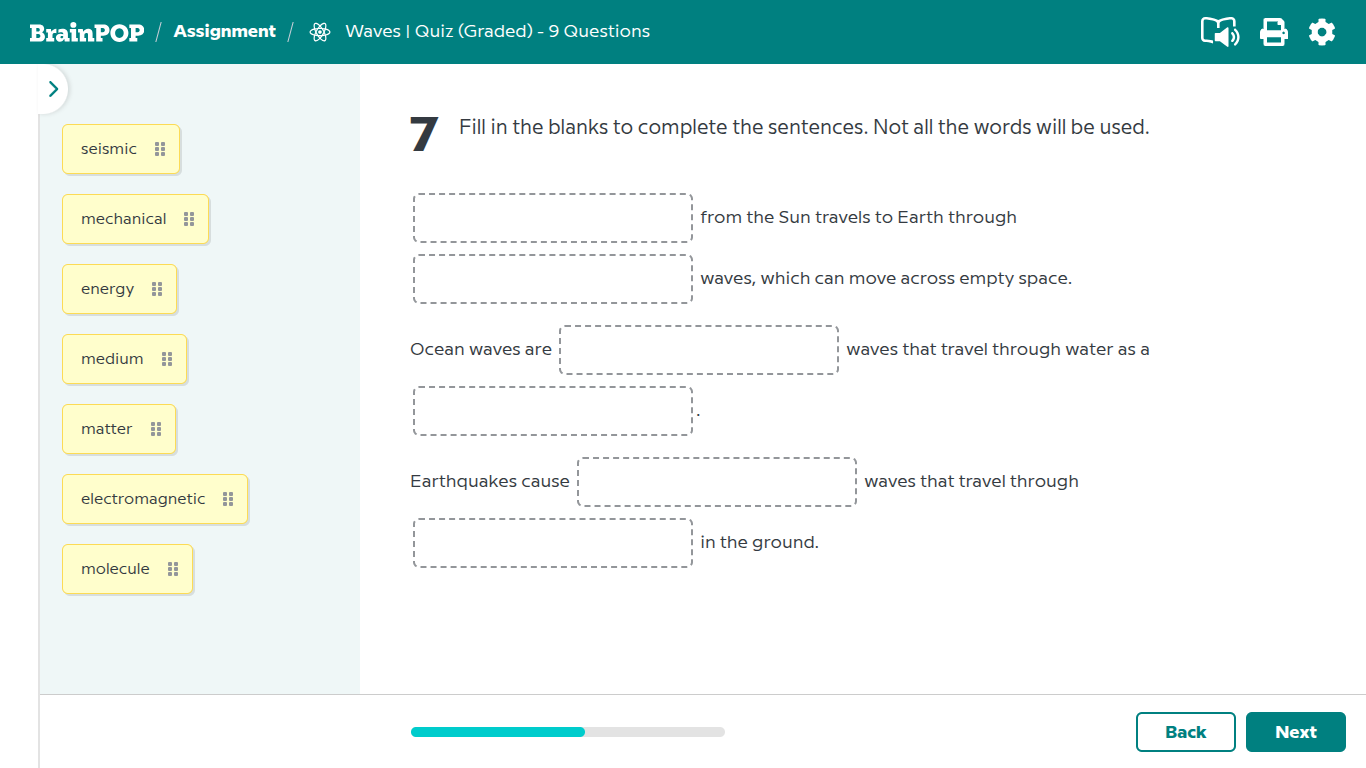Click the drag handle on the electromagnetic tile
The height and width of the screenshot is (768, 1366).
coord(227,498)
